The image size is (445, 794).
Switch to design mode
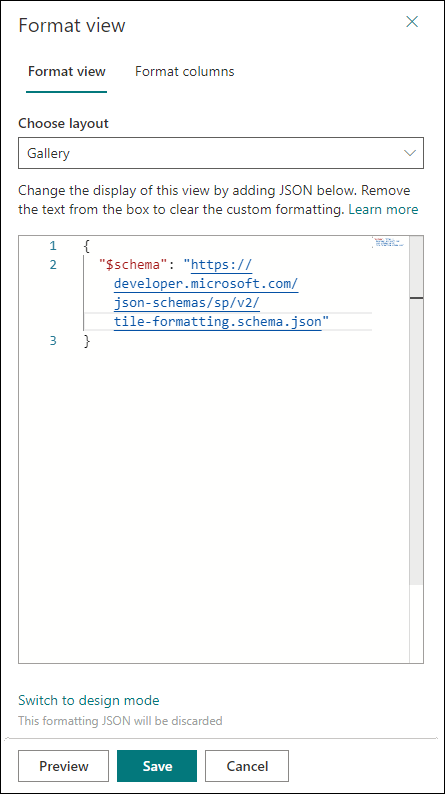click(89, 700)
